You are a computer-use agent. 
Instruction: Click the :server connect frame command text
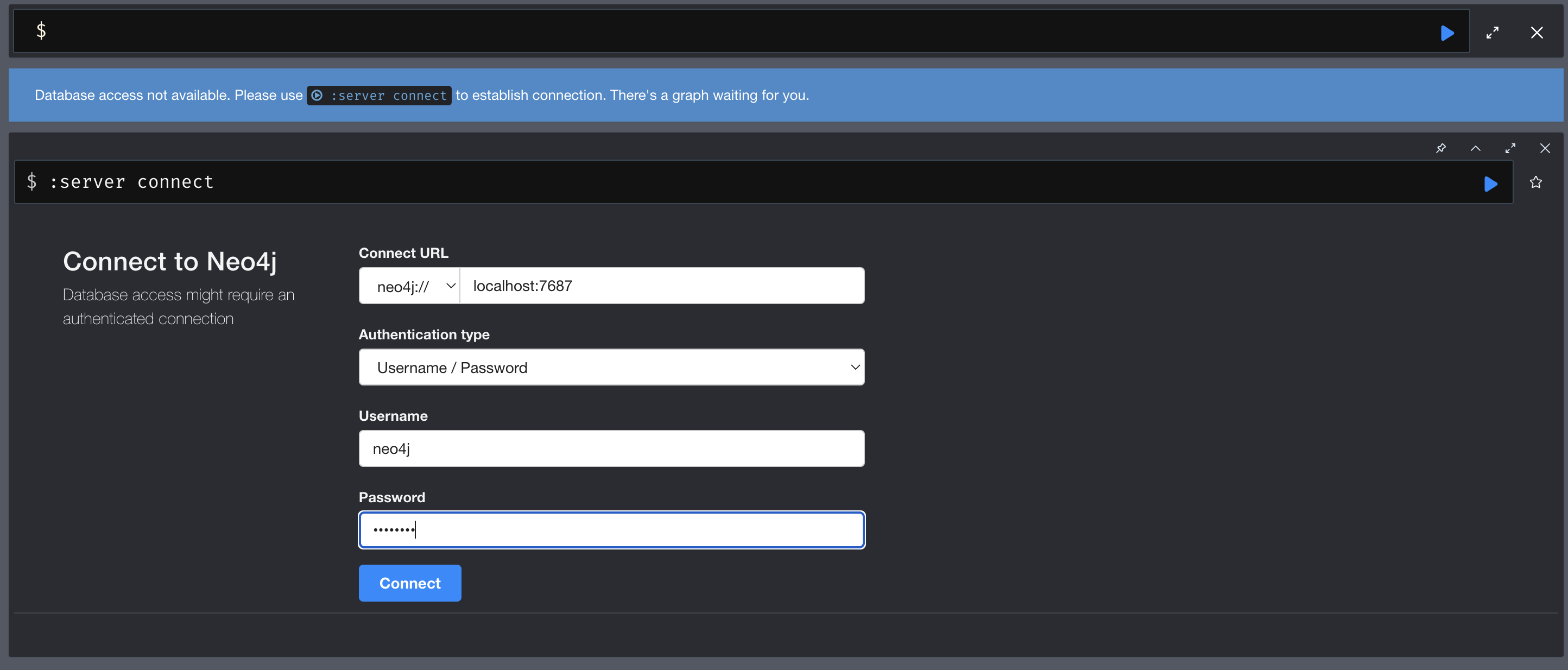click(x=131, y=182)
